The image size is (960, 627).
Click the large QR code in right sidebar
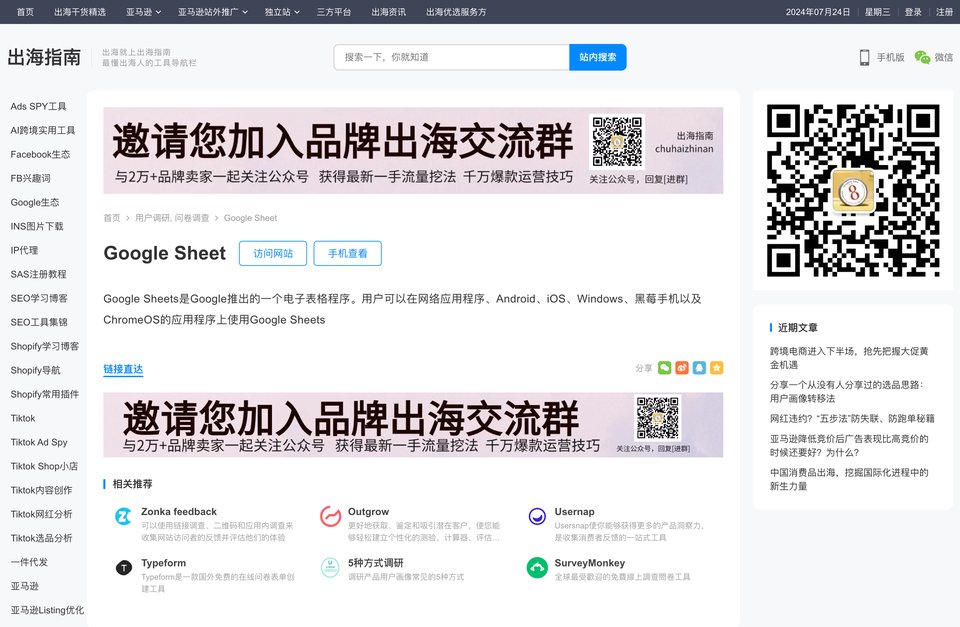click(x=853, y=190)
